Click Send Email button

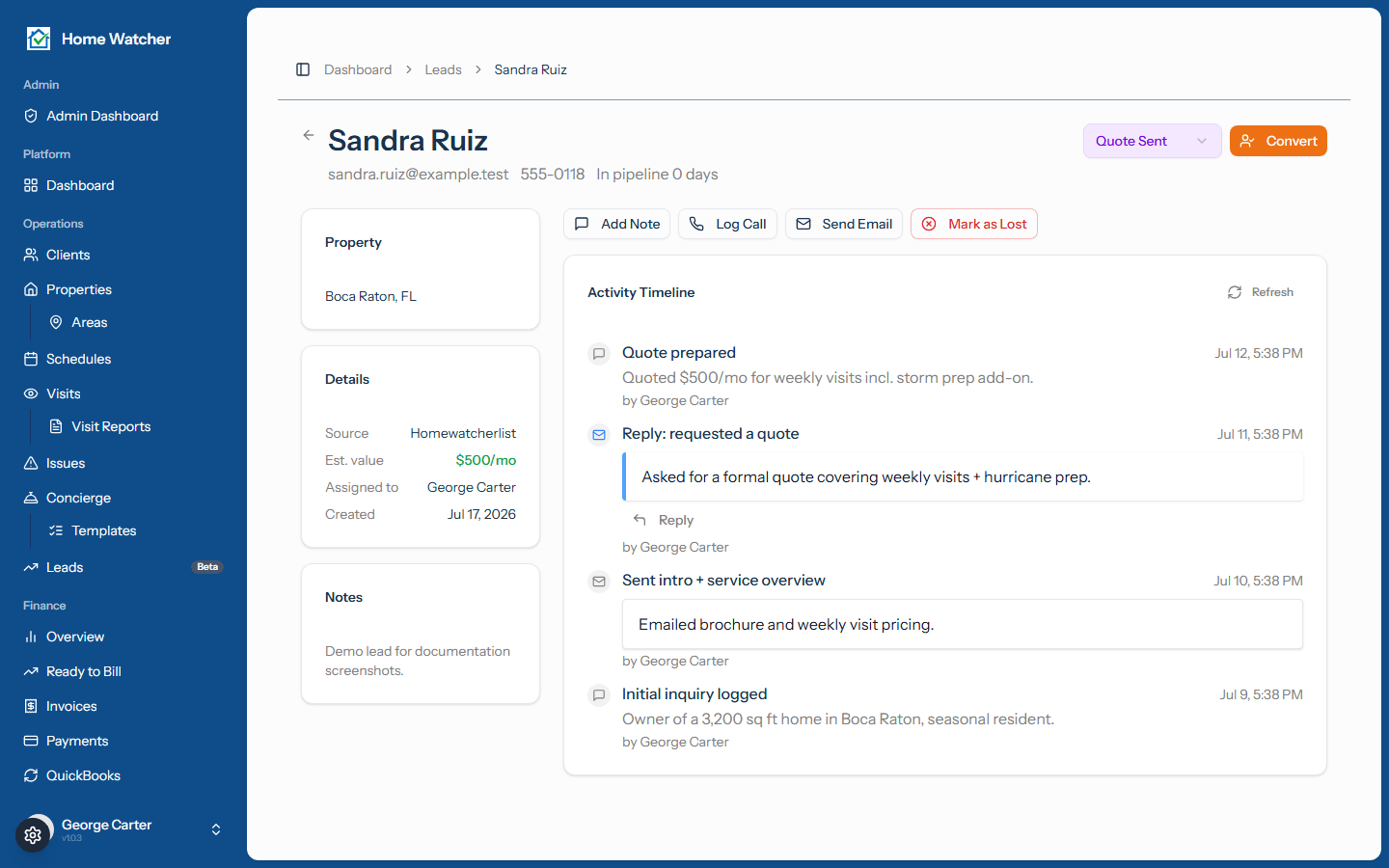[x=844, y=224]
